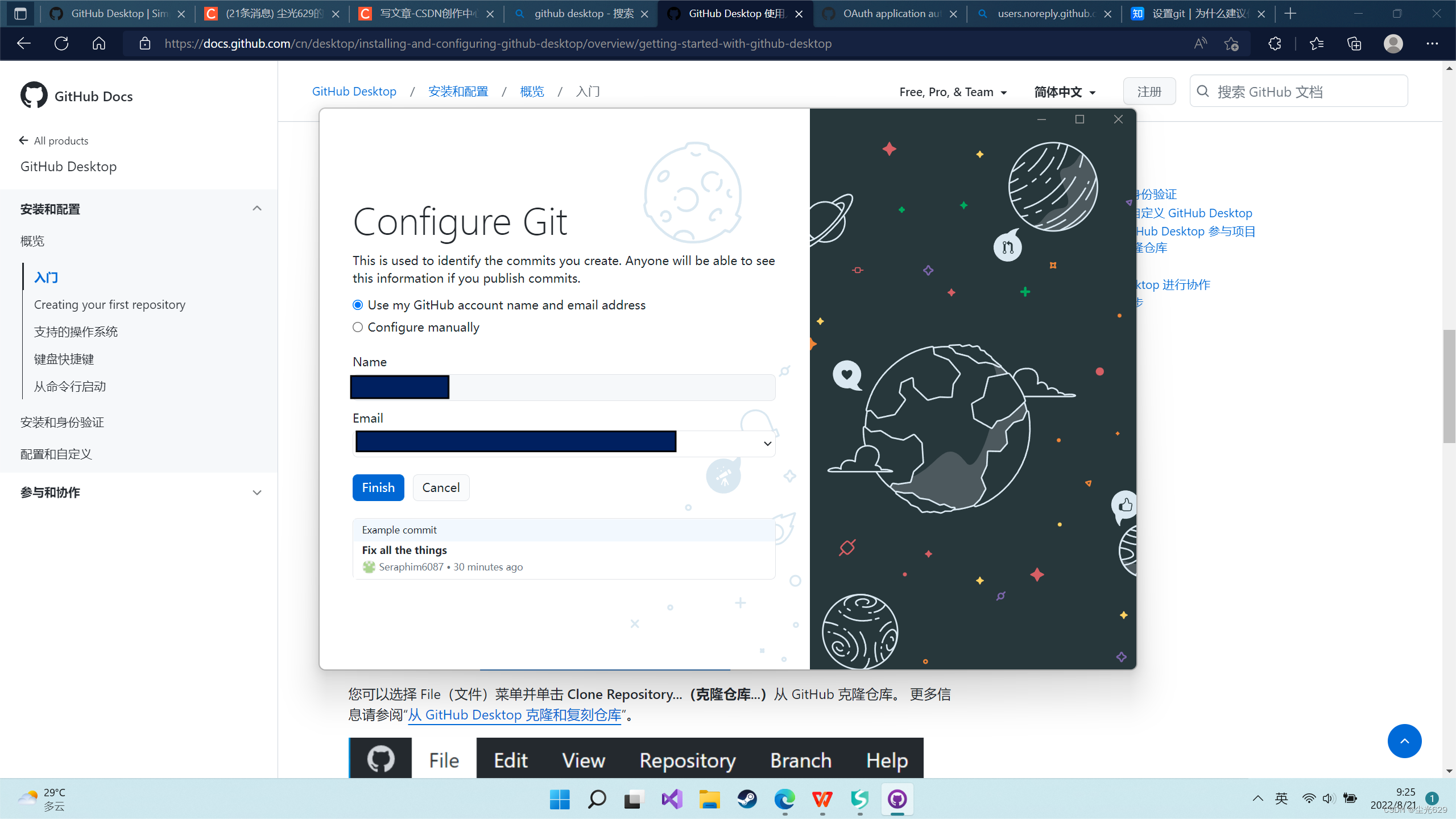
Task: Open taskbar search magnifier
Action: (597, 799)
